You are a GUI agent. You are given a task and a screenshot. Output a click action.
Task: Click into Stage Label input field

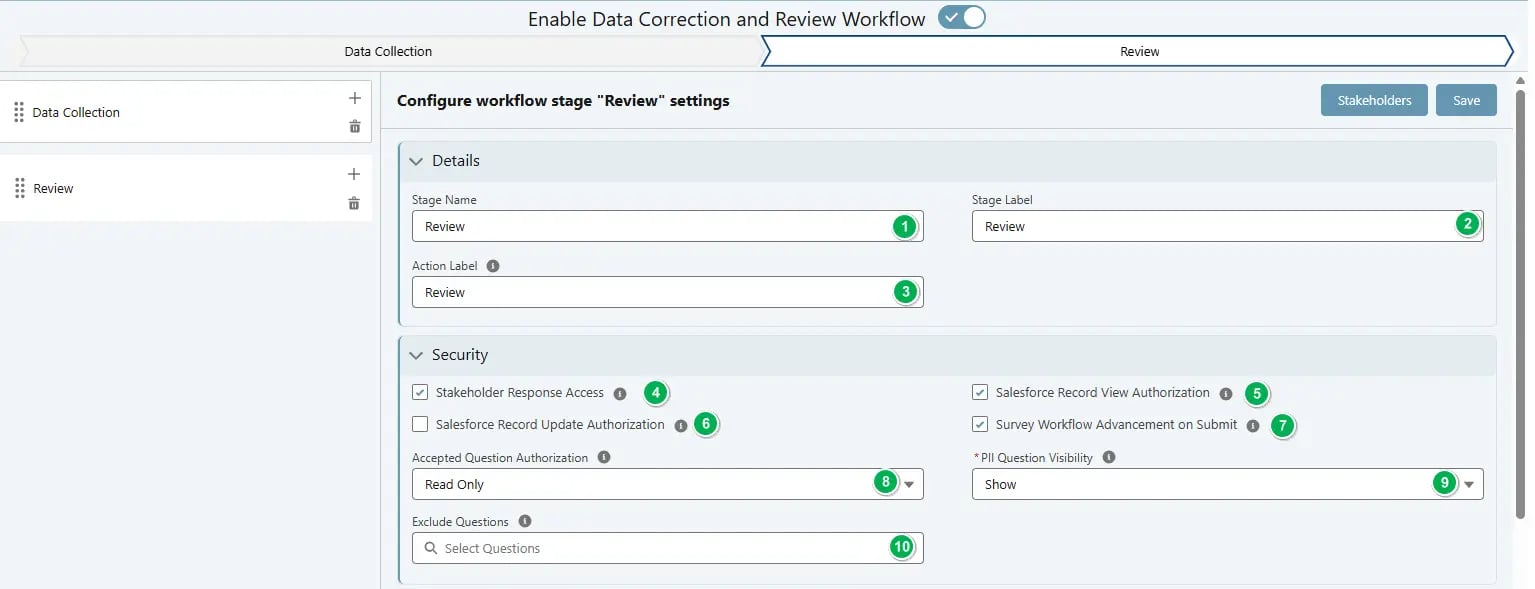point(1227,226)
